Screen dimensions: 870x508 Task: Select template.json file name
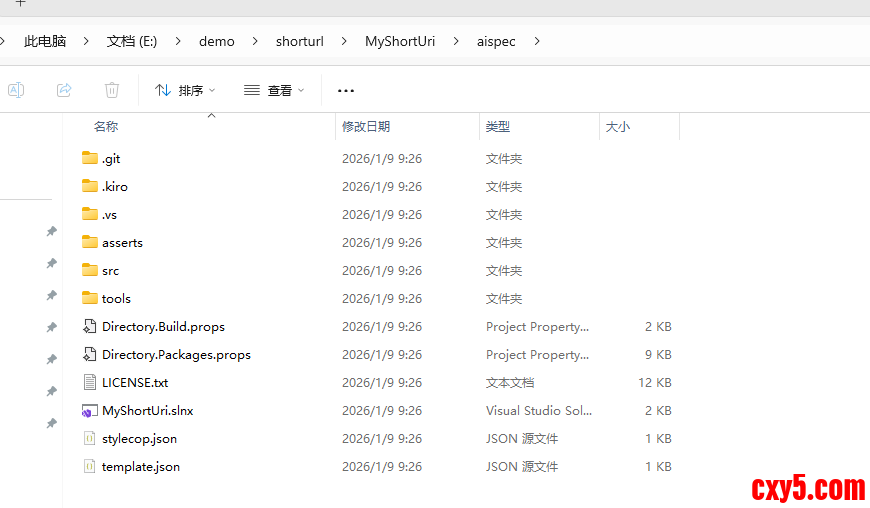[141, 466]
